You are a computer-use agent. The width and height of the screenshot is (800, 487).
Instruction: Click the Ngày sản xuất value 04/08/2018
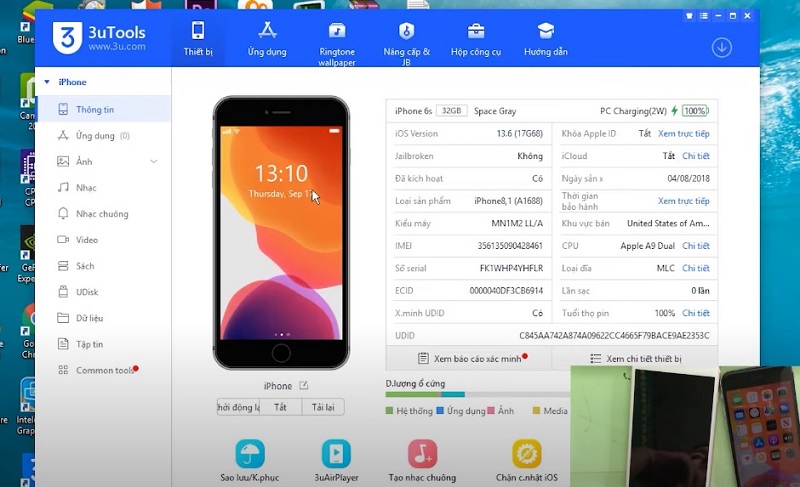(688, 178)
